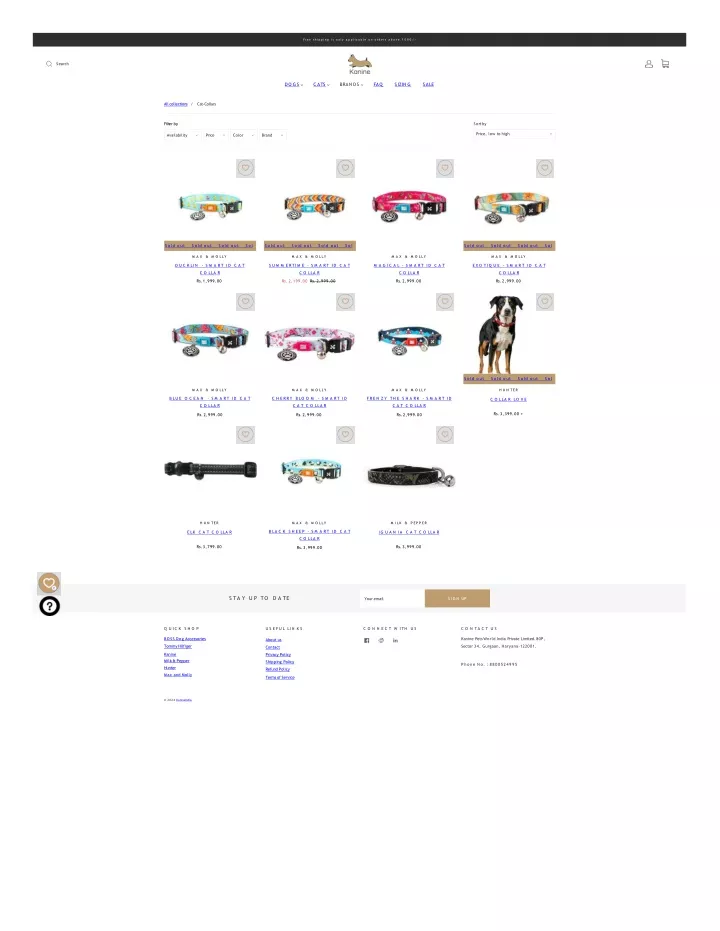Open the Facebook social icon in footer

click(366, 641)
